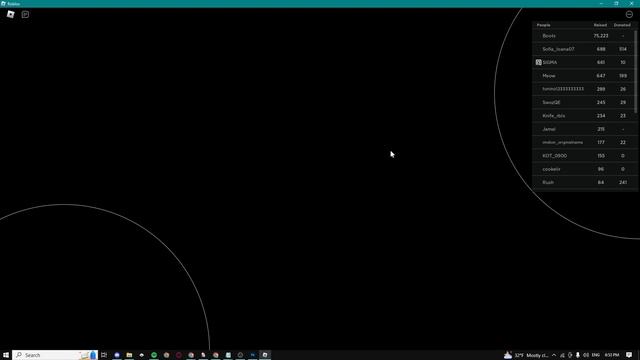Click the leaderboard scrollbar
Screen dimensions: 640x360
coord(636,71)
